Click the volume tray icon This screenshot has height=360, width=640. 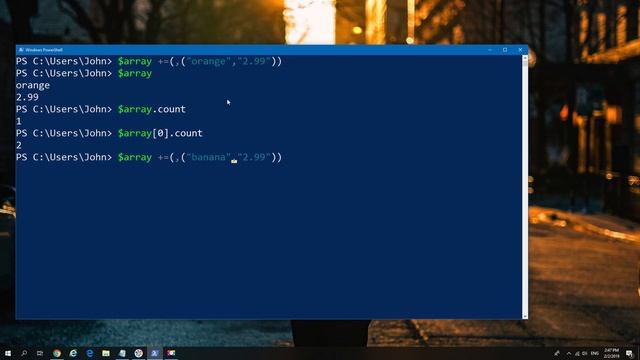[584, 353]
